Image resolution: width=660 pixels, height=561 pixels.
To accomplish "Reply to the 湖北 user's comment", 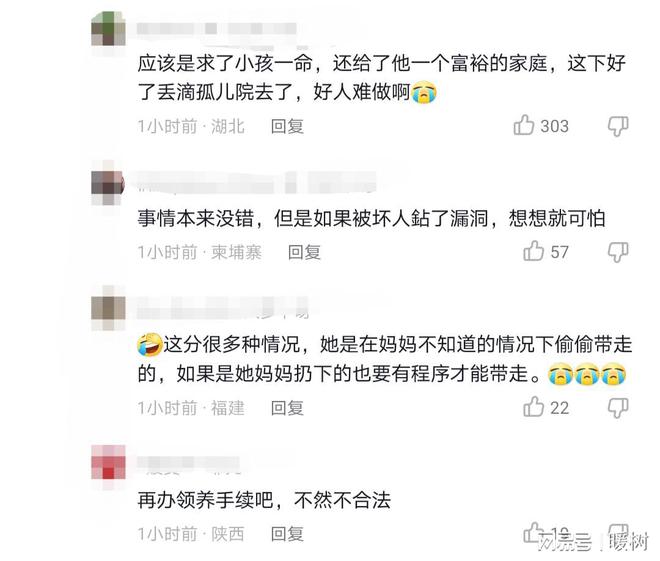I will (287, 126).
